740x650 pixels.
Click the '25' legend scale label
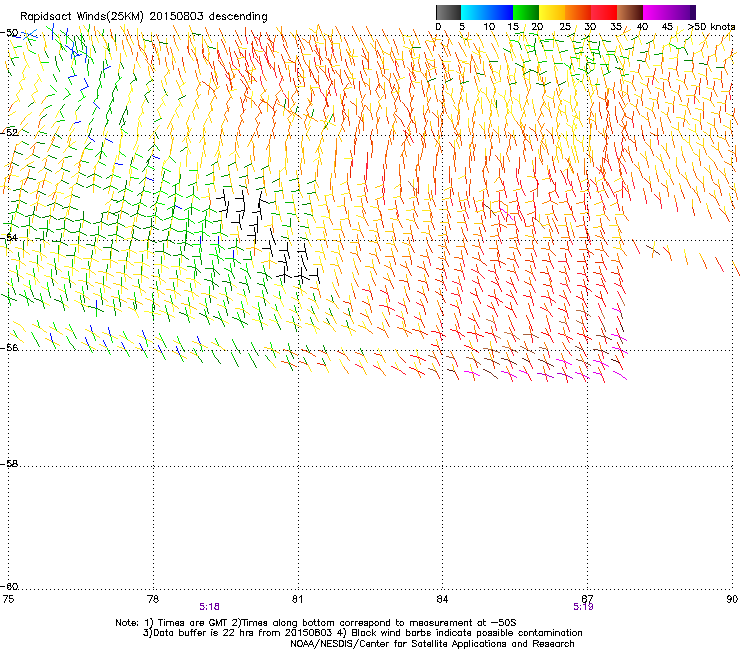(x=565, y=27)
